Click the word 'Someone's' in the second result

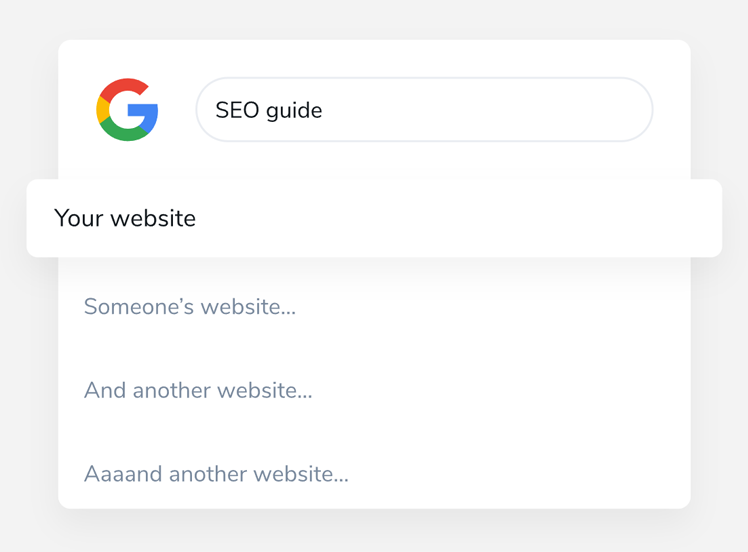(139, 306)
